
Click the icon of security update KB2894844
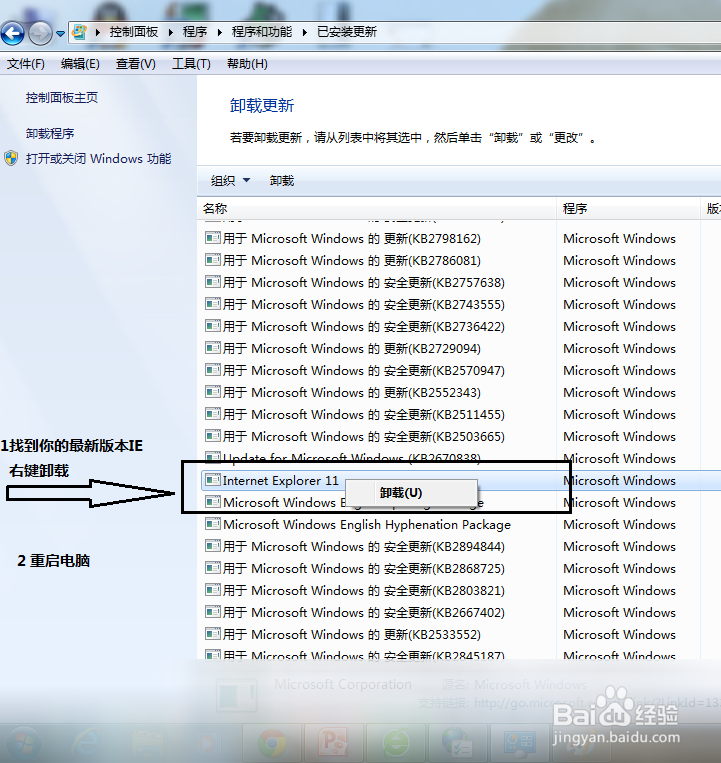[x=213, y=546]
